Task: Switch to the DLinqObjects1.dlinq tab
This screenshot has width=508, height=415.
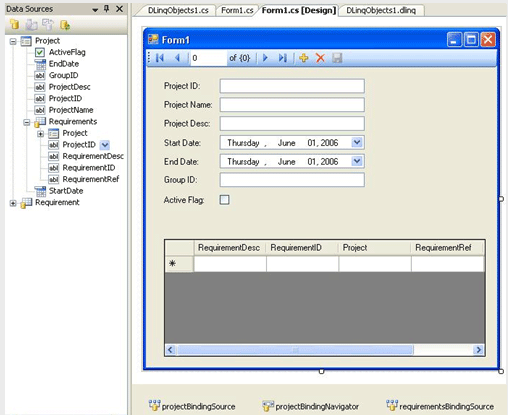Action: (381, 10)
